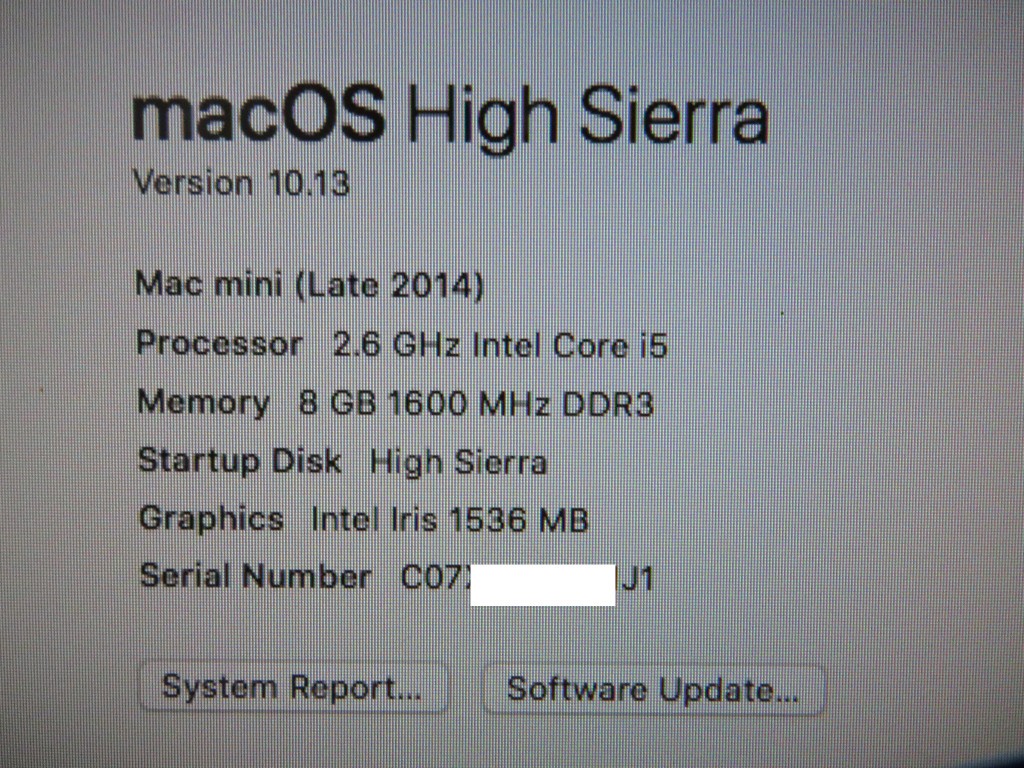Select the serial number starting with C07
The height and width of the screenshot is (768, 1024).
pyautogui.click(x=526, y=579)
